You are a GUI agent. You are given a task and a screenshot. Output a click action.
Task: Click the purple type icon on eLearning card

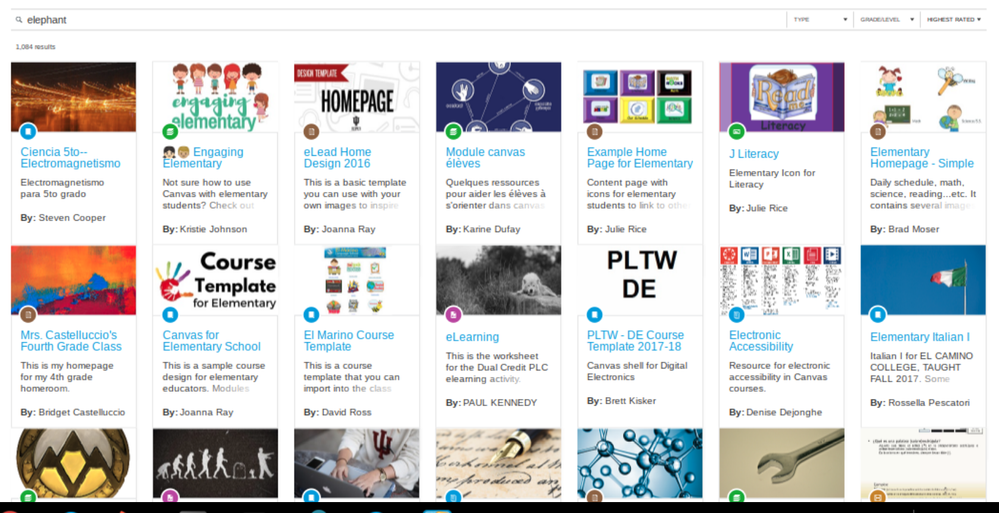[x=453, y=315]
